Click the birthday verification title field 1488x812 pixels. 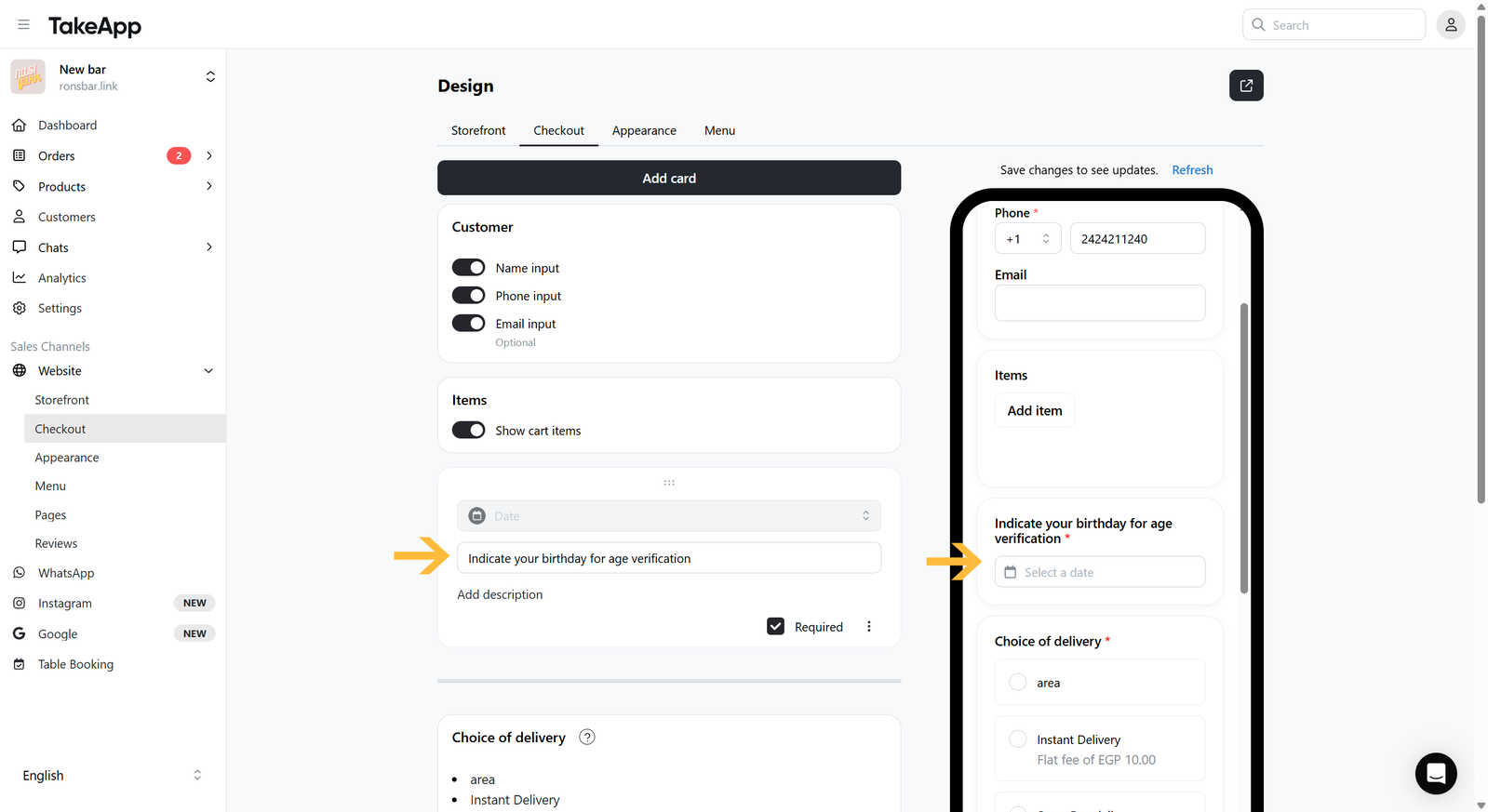tap(669, 558)
